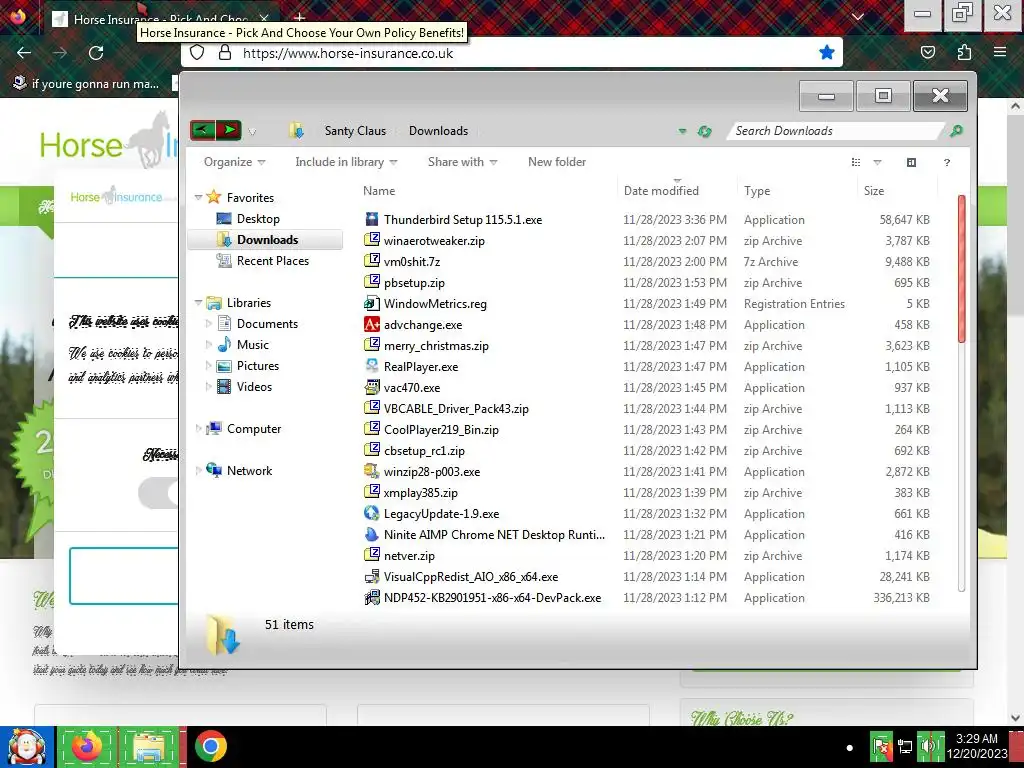Viewport: 1024px width, 768px height.
Task: Select the file named xmplay385.zip
Action: click(421, 492)
